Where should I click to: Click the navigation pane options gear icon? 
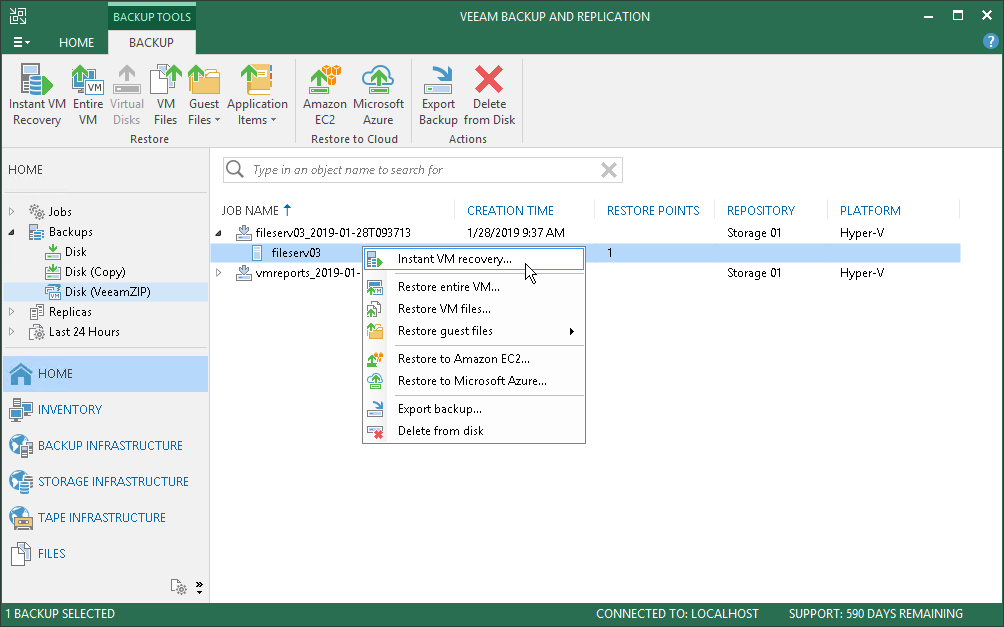click(179, 587)
